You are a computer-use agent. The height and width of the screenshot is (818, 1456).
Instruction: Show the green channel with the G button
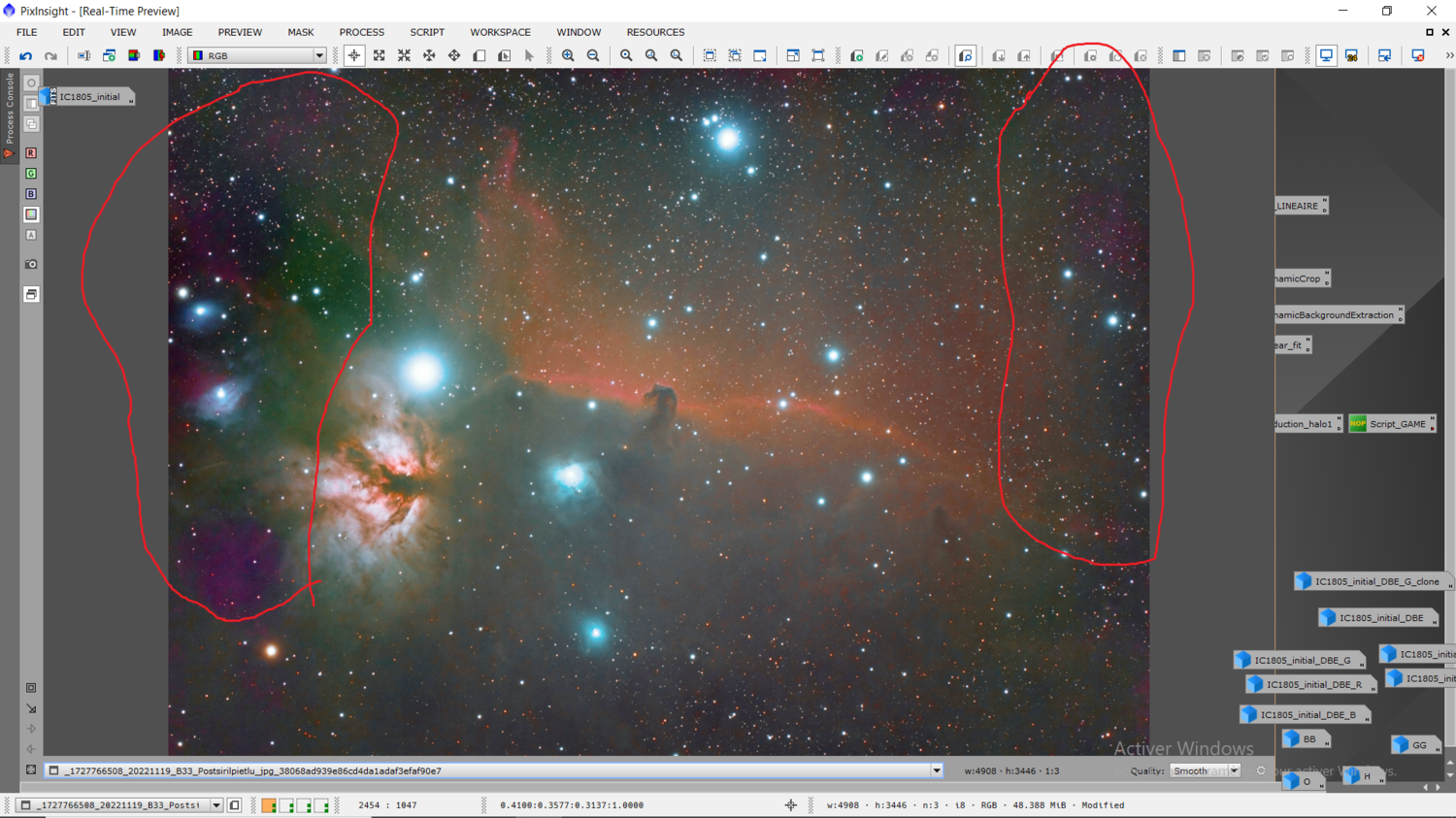(31, 174)
